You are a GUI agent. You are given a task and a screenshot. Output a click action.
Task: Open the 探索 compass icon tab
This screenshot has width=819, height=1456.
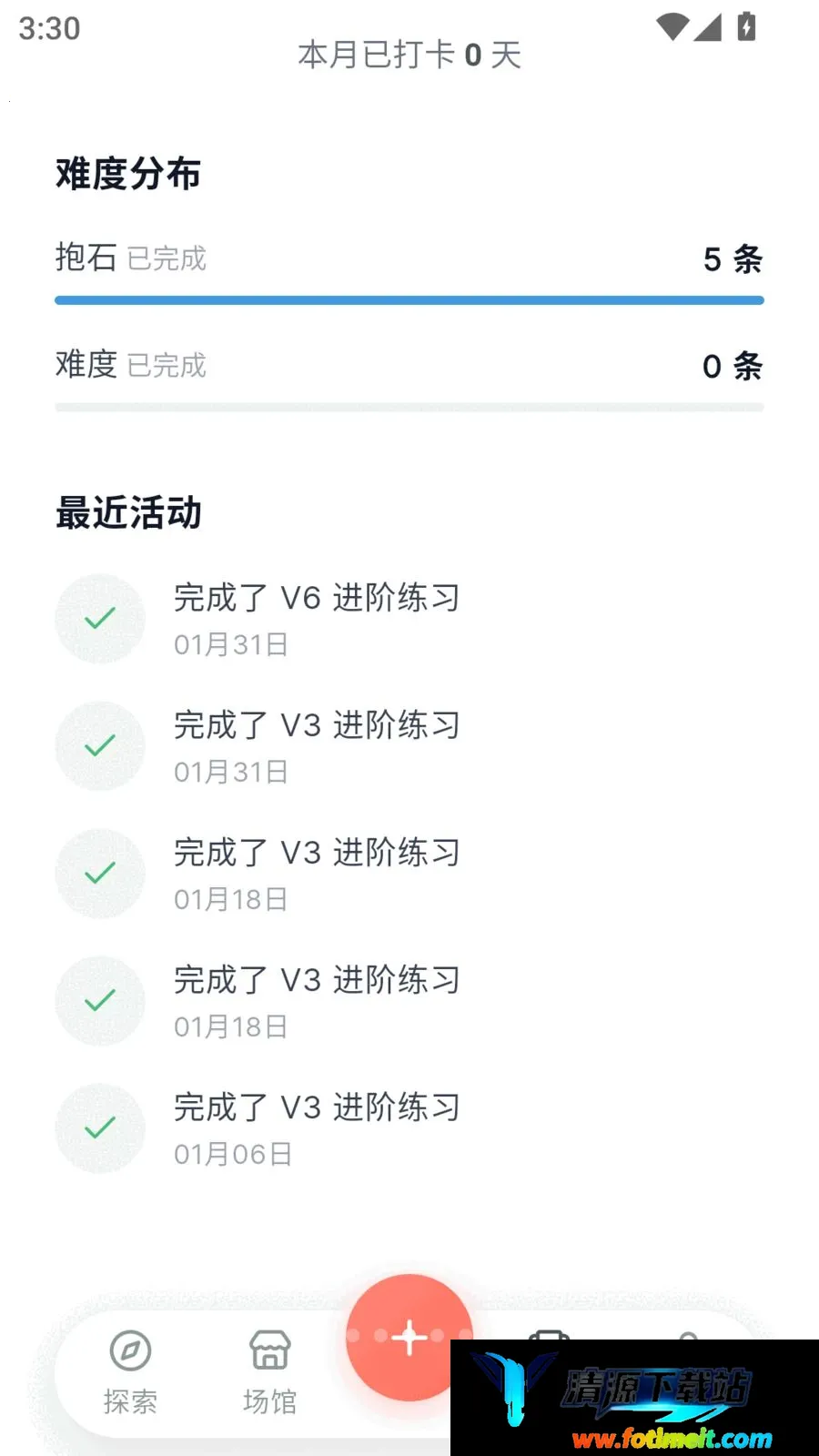[x=130, y=1350]
